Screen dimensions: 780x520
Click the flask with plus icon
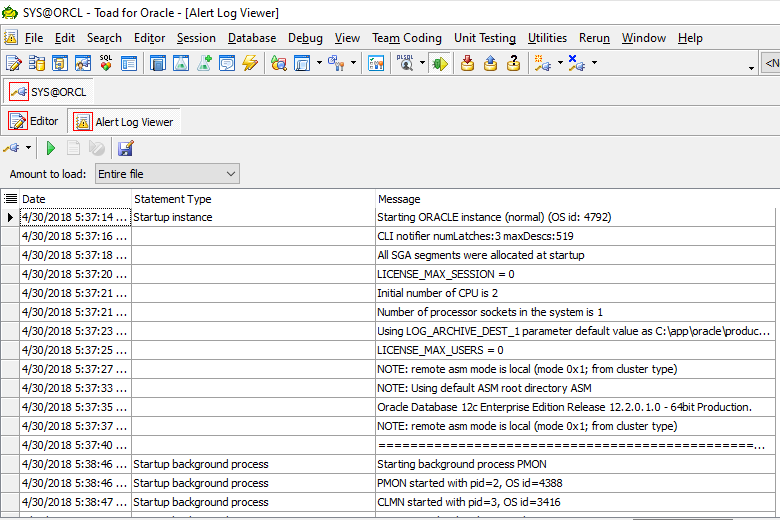point(204,63)
